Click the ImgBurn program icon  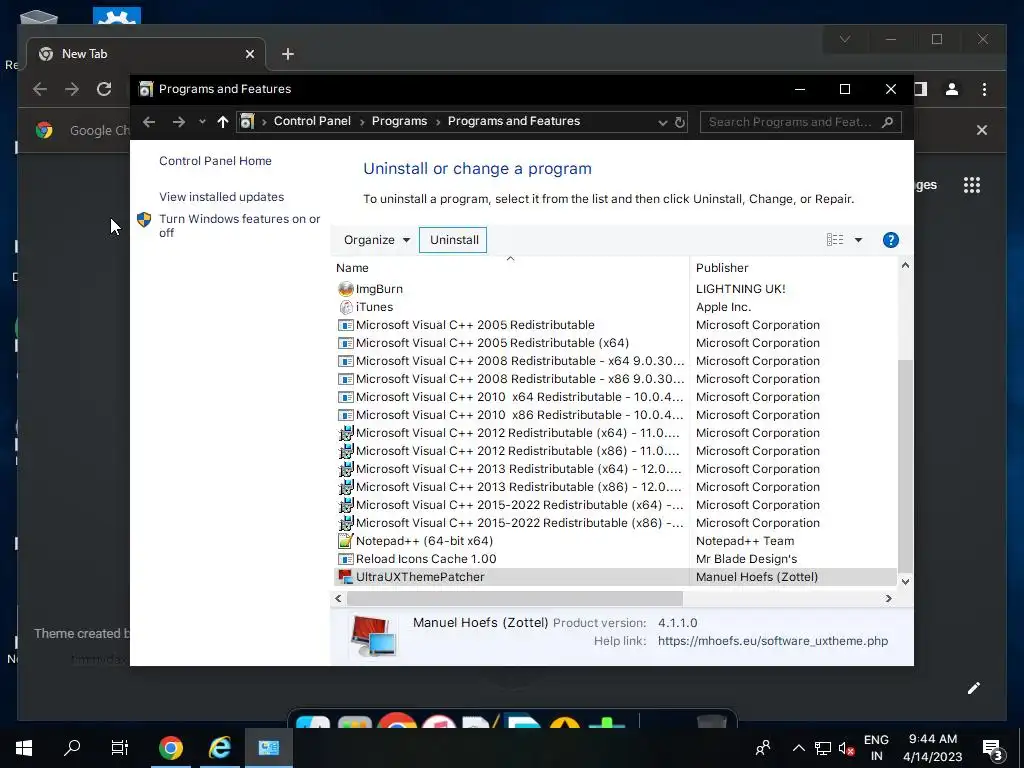345,289
